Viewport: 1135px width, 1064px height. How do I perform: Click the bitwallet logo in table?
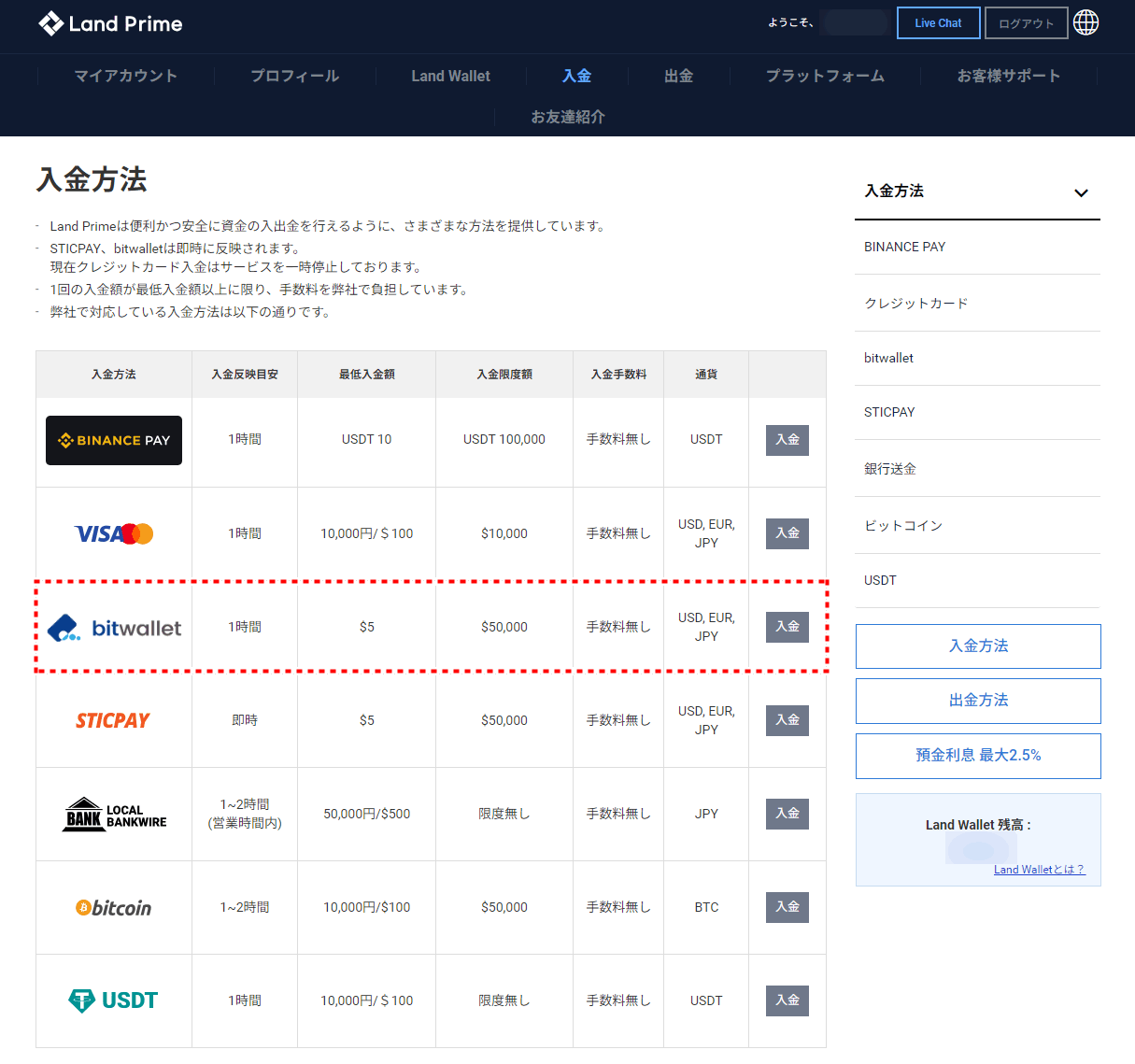click(x=114, y=628)
